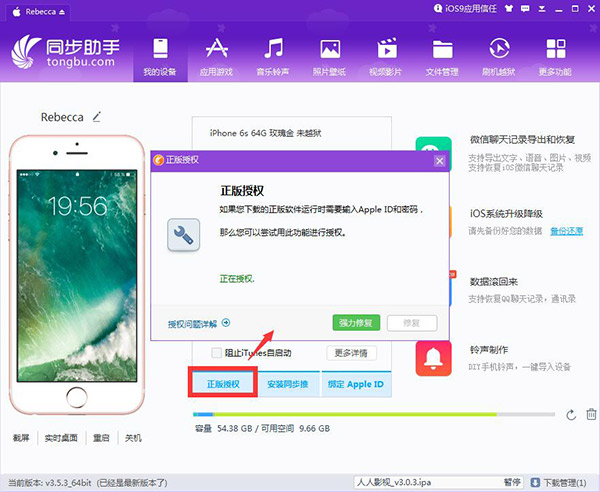Open the 铃声制作 bell icon
The width and height of the screenshot is (600, 492).
click(434, 358)
